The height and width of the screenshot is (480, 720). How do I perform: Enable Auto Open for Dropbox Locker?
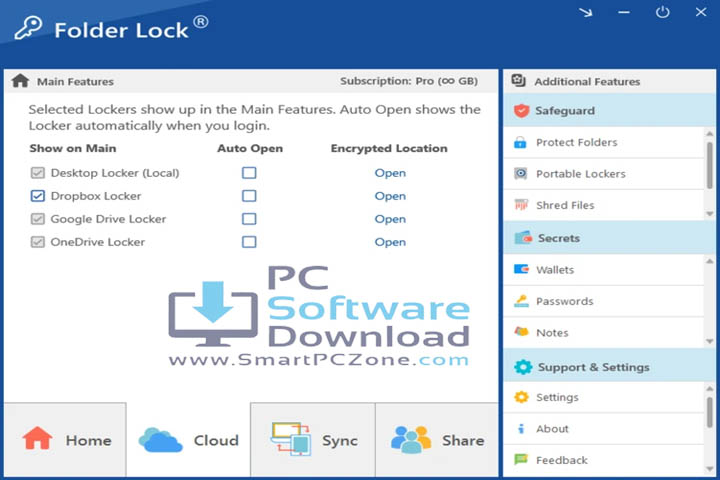[x=249, y=196]
